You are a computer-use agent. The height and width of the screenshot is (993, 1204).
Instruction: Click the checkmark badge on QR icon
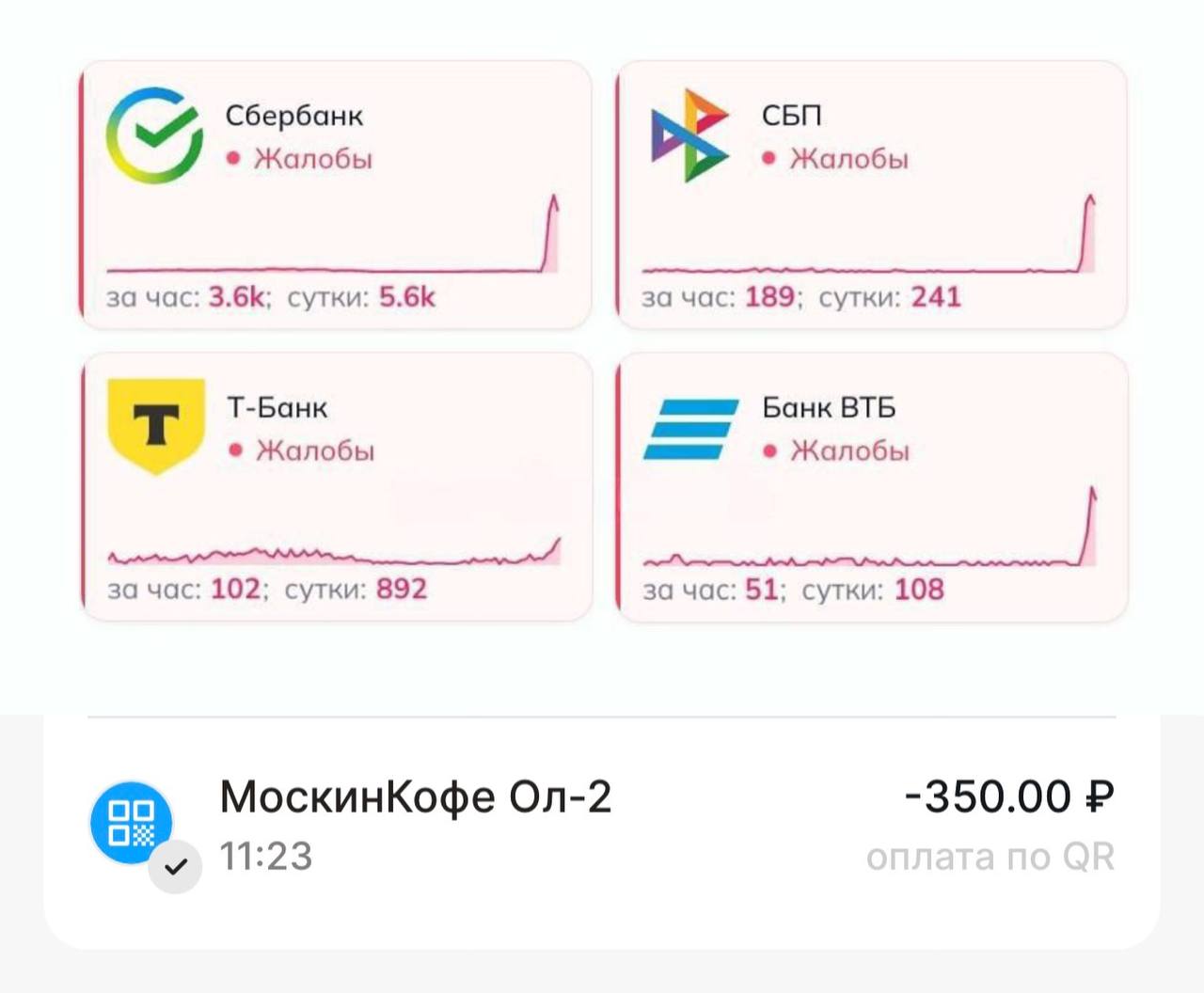175,867
